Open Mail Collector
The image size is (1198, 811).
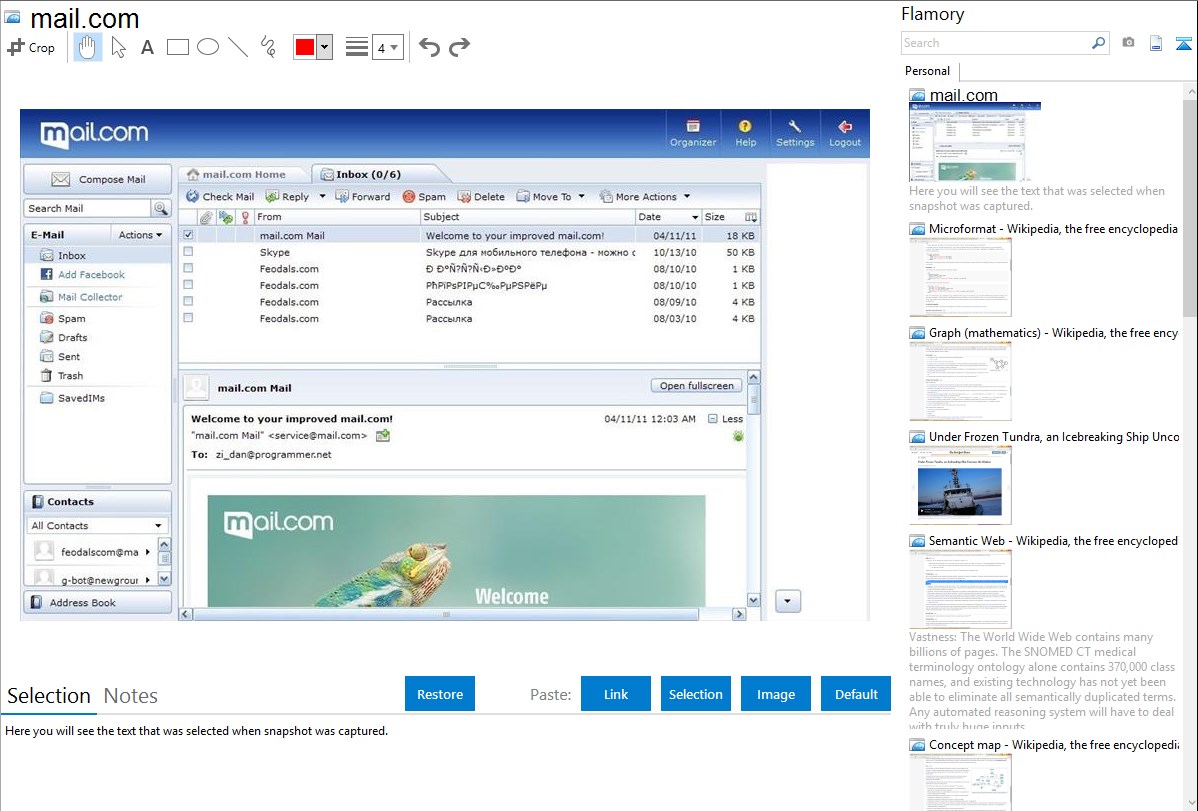point(89,297)
